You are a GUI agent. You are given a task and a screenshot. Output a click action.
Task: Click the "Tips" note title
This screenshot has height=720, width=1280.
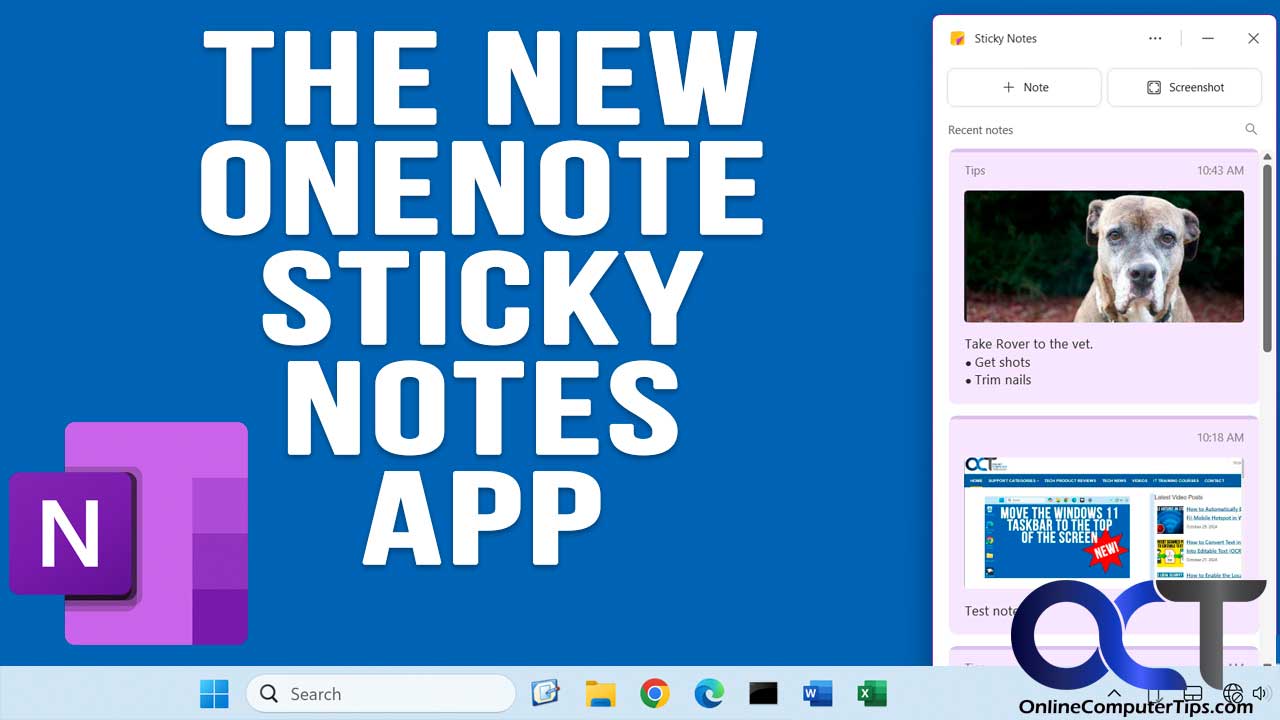pos(975,171)
